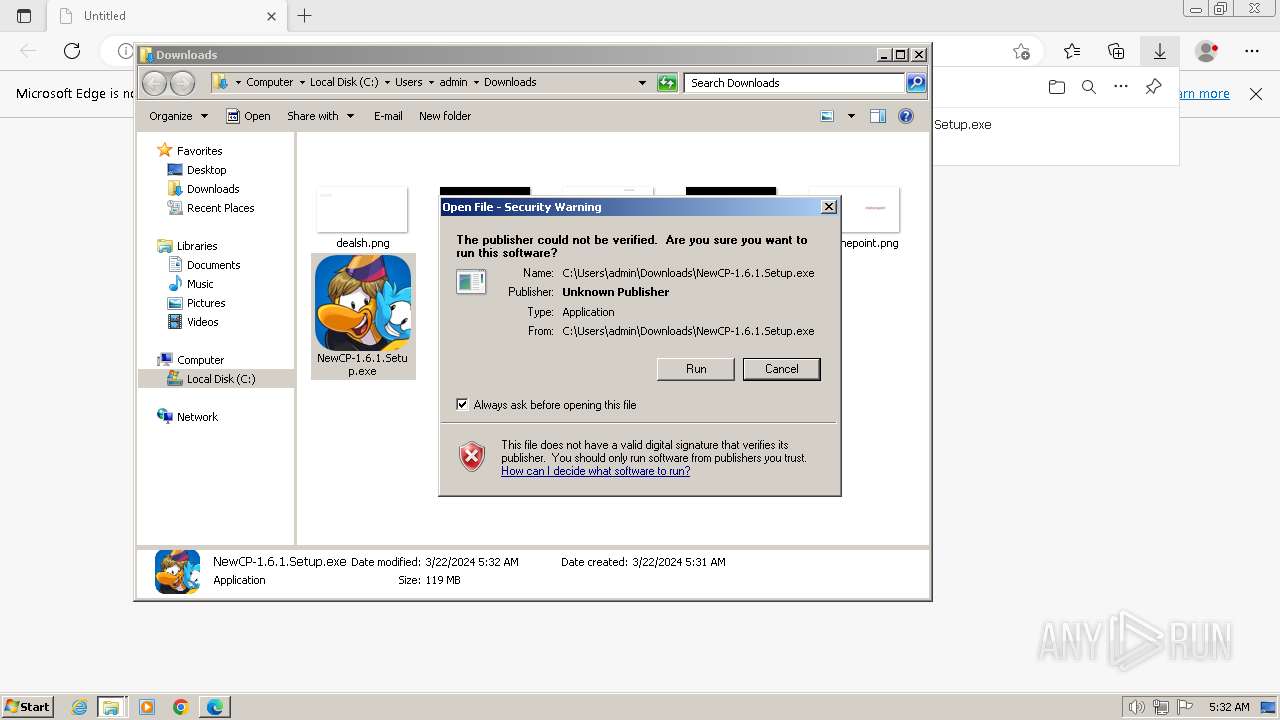
Task: Open 'How can I decide what software to run?' link
Action: click(595, 471)
